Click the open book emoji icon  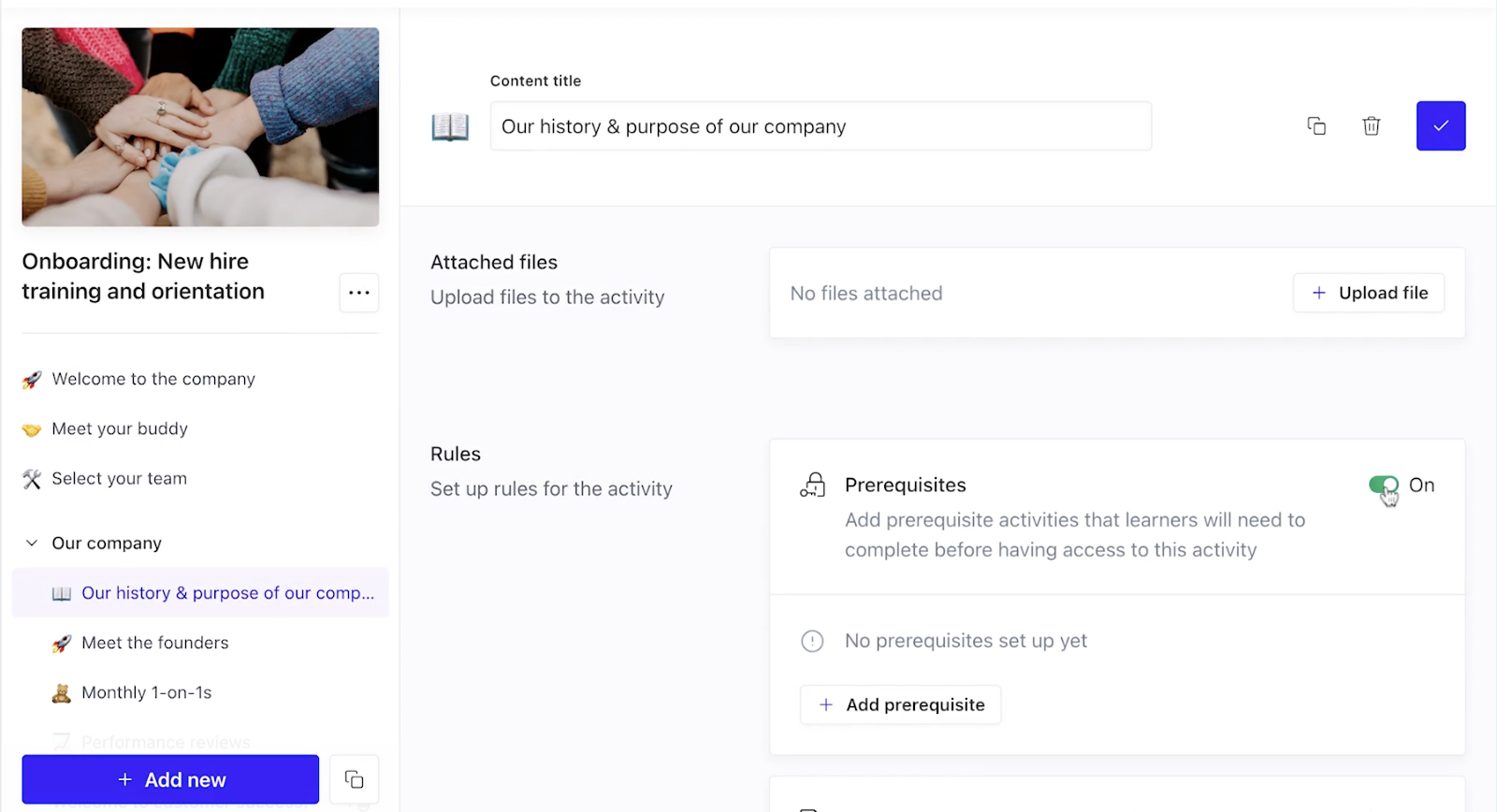click(x=450, y=126)
